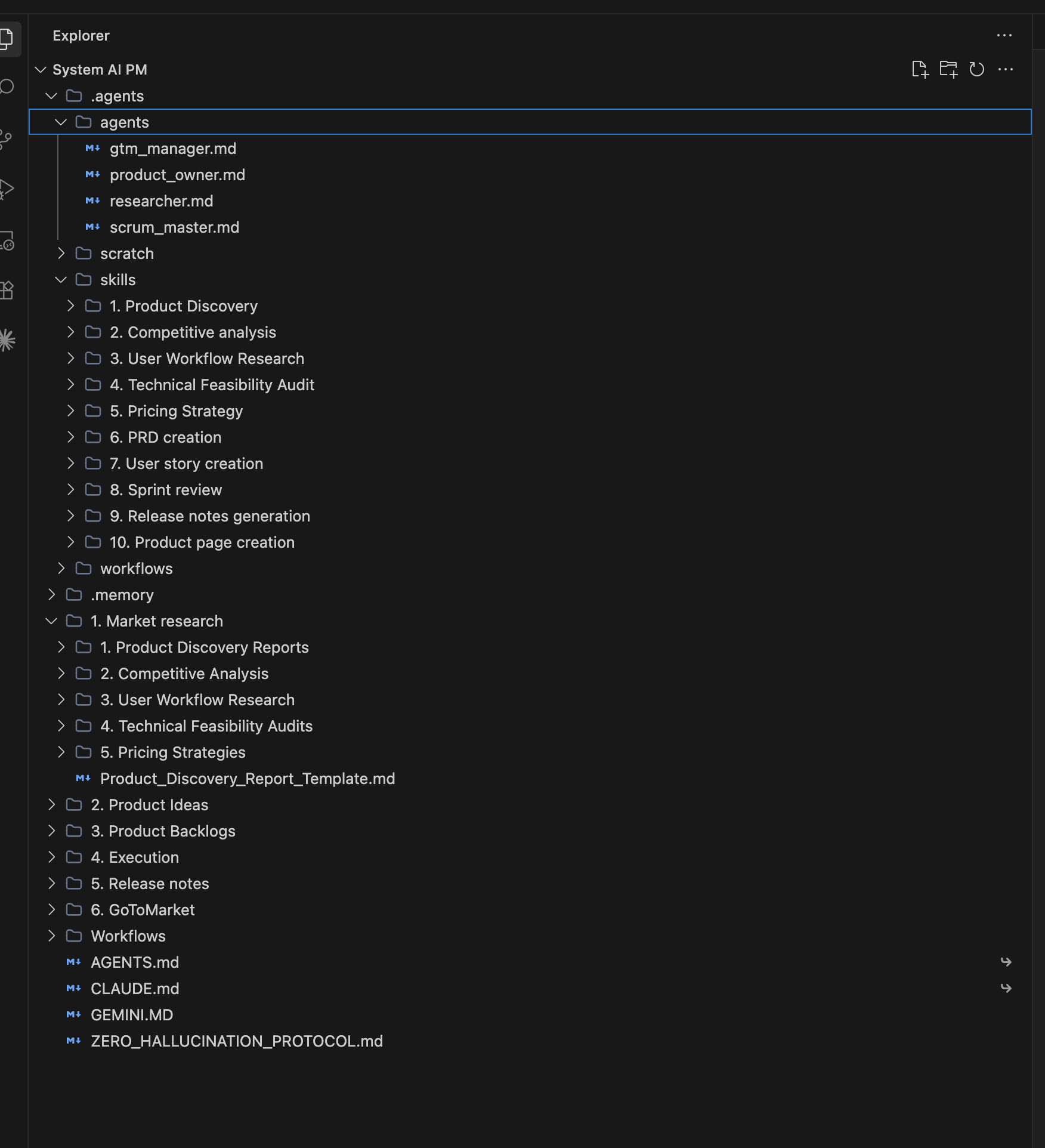Viewport: 1045px width, 1148px height.
Task: Open the Source Control view
Action: [x=7, y=138]
